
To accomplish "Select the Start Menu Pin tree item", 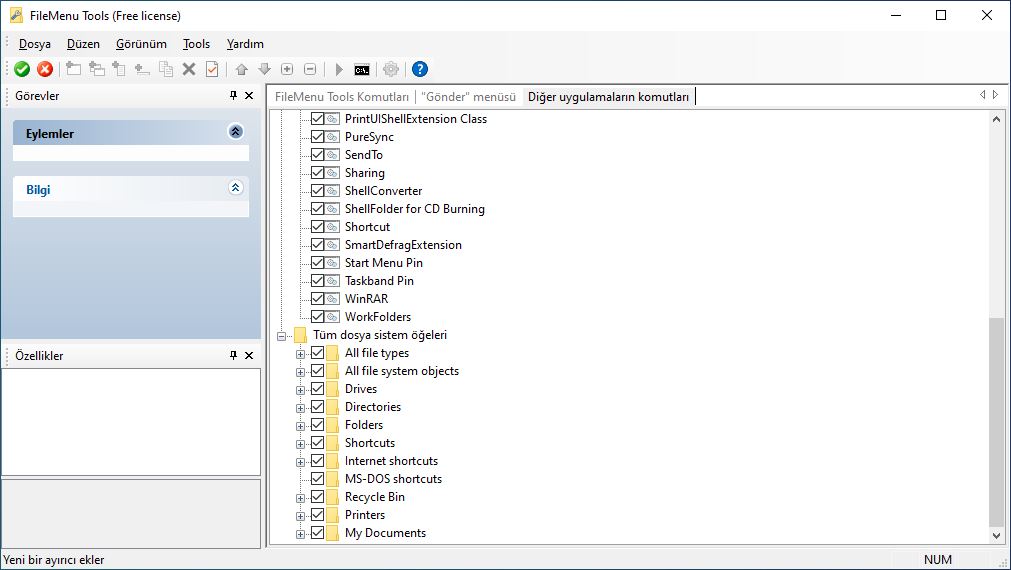I will point(384,263).
